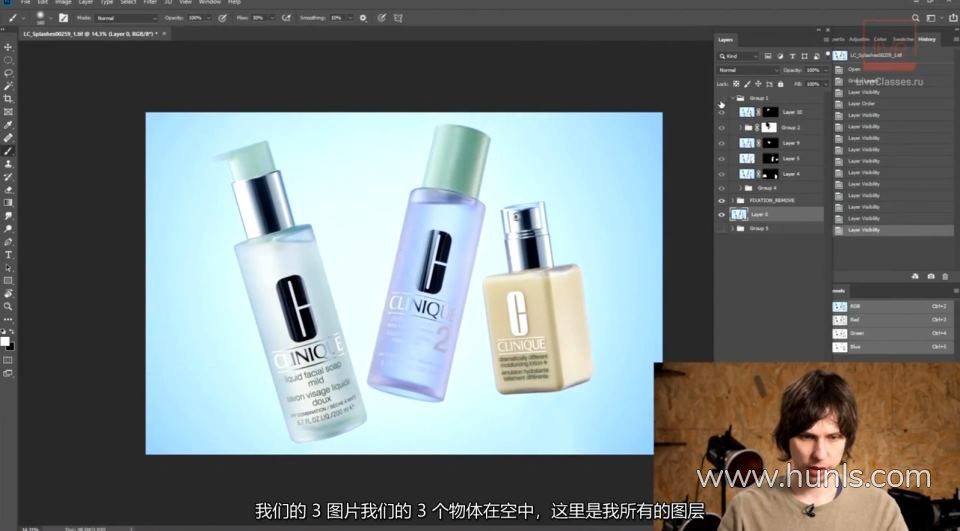The width and height of the screenshot is (960, 531).
Task: Show Group 3 via visibility box
Action: pyautogui.click(x=722, y=228)
